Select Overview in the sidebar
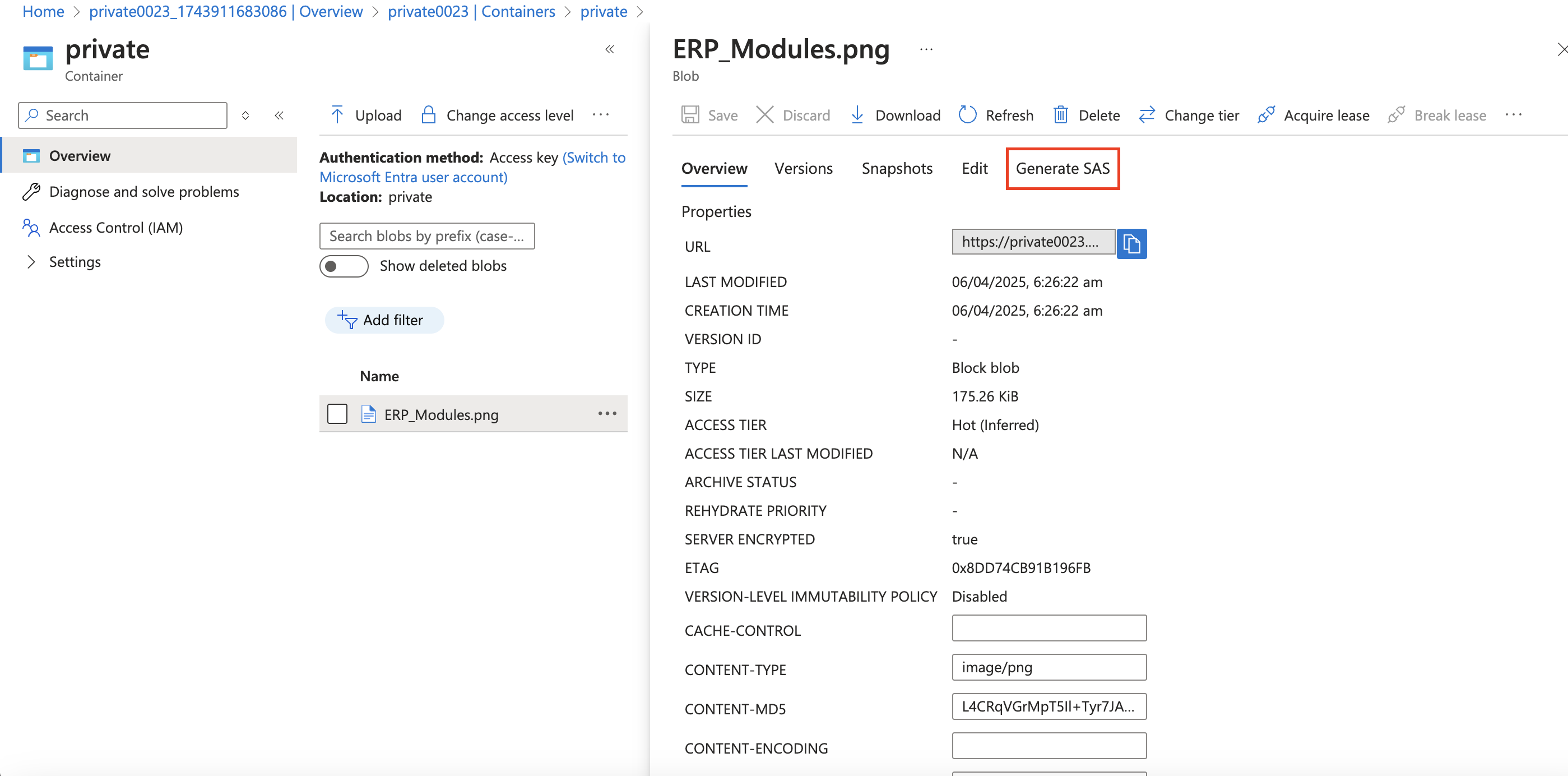 (x=150, y=156)
